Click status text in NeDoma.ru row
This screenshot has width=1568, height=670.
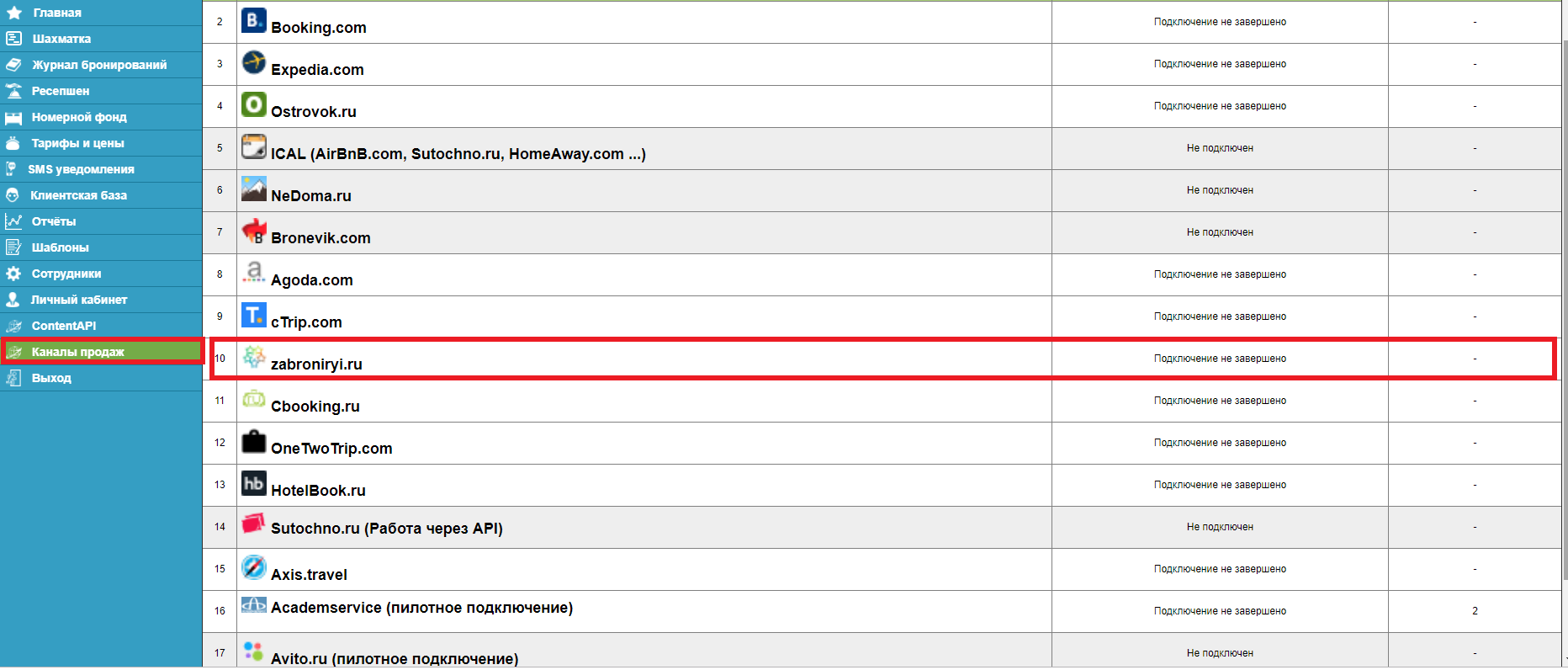(1220, 190)
